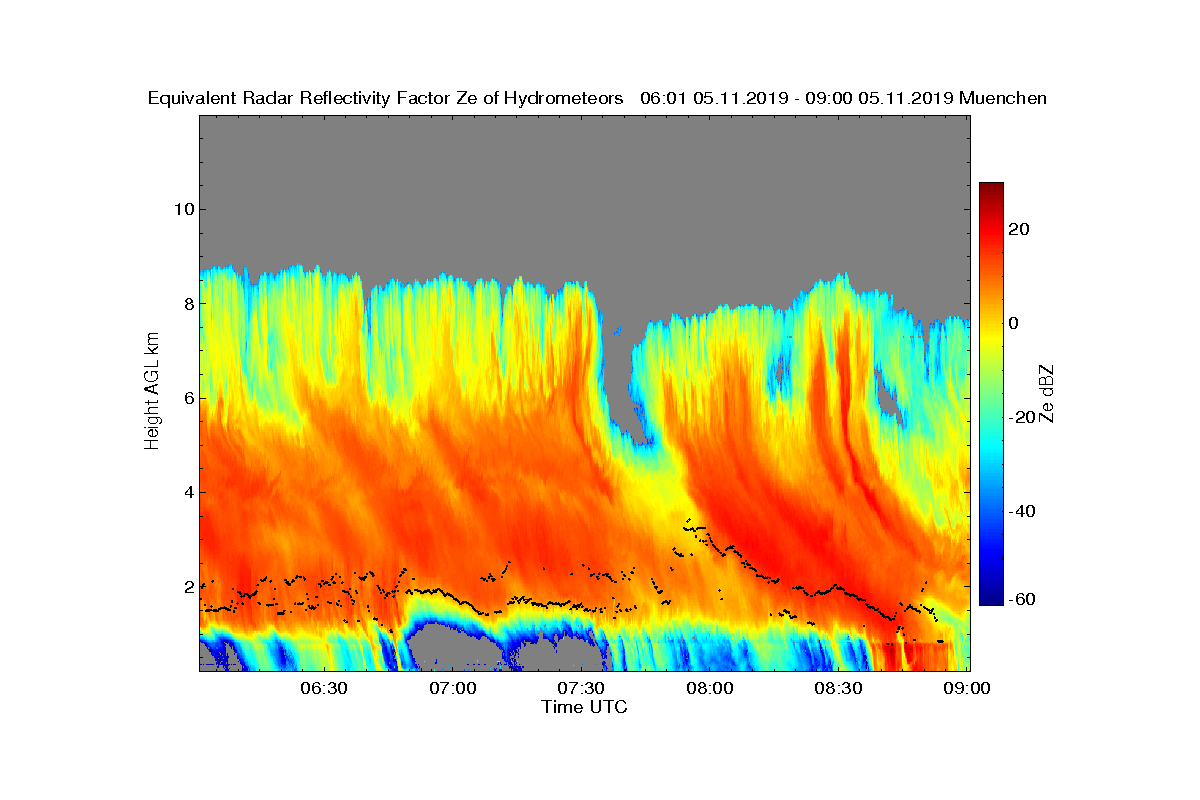The width and height of the screenshot is (1200, 800).
Task: Click the colorbar value 0
Action: click(1014, 323)
